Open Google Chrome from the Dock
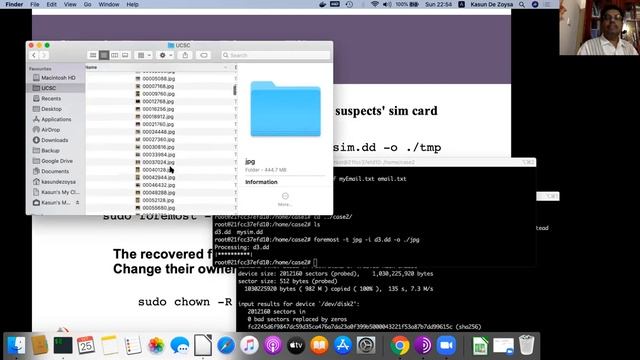640x360 pixels. (400, 345)
